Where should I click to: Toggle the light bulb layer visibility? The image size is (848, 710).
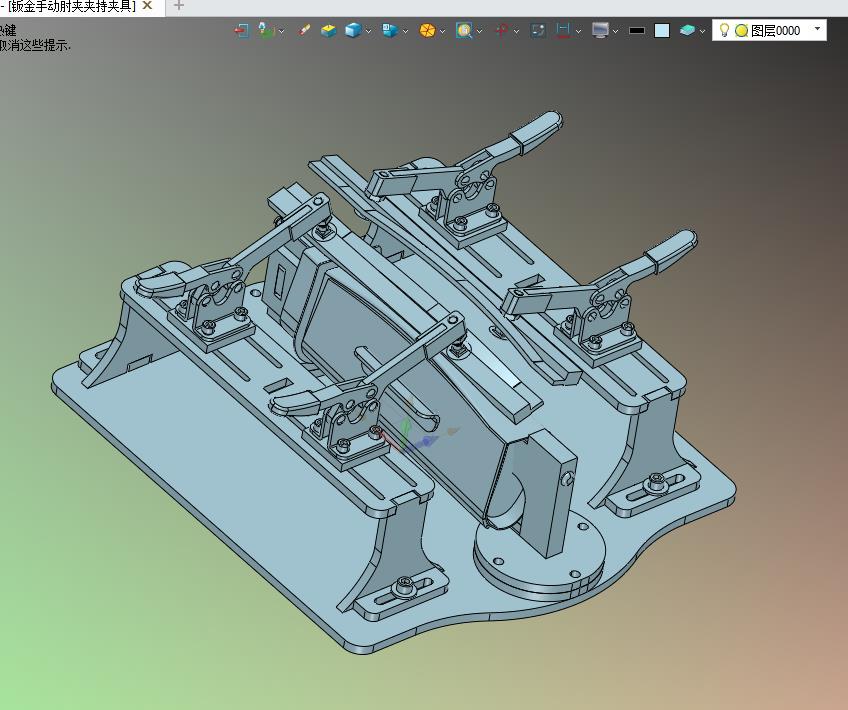pos(724,30)
